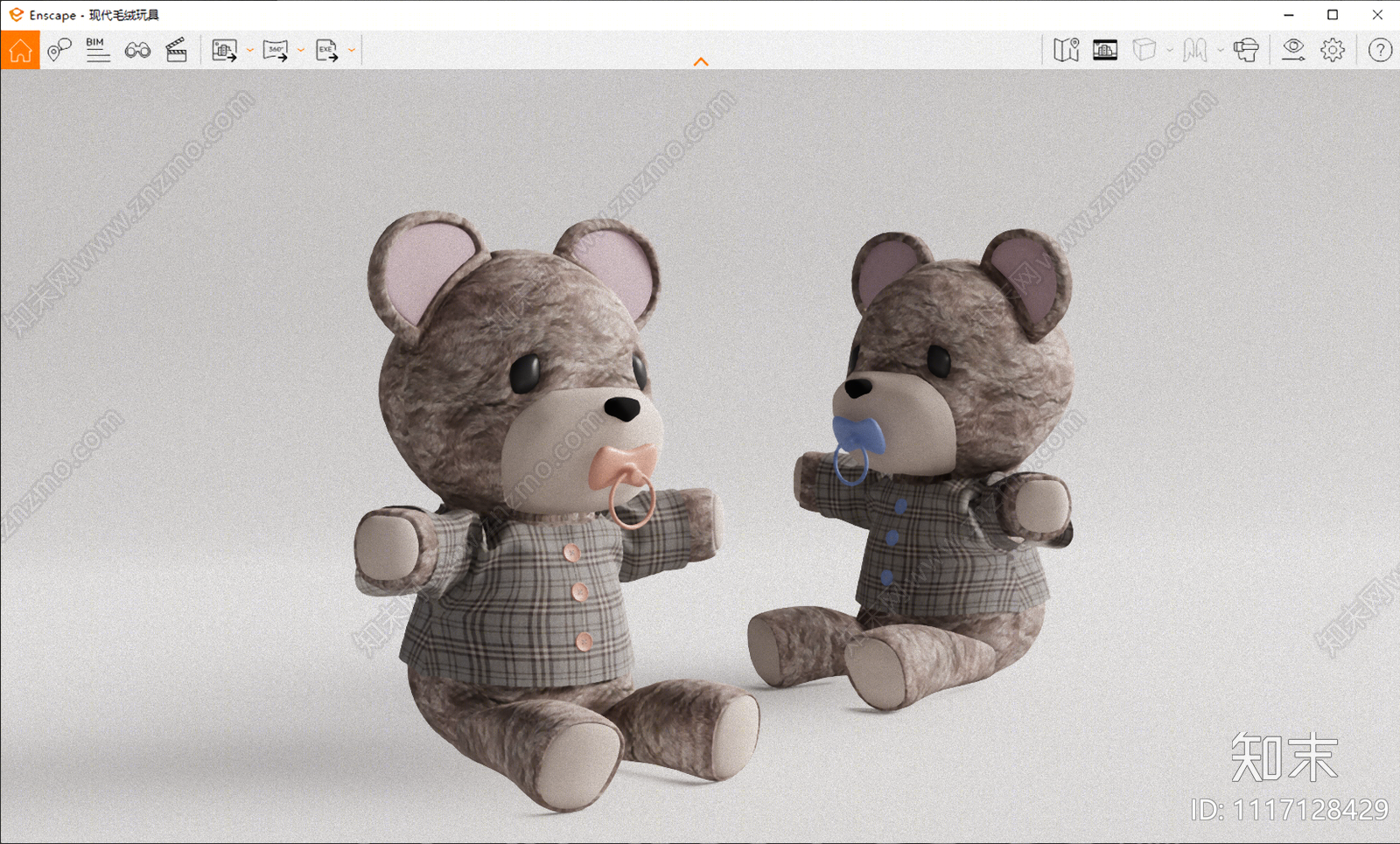Screen dimensions: 1400x844
Task: Open the help question mark icon
Action: pyautogui.click(x=1380, y=50)
